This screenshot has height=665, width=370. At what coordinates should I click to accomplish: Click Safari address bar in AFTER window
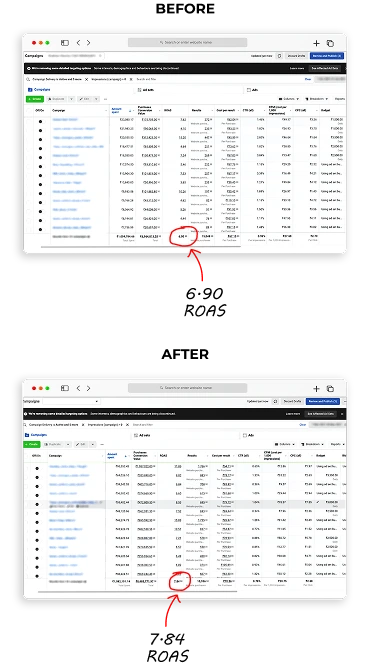(188, 388)
